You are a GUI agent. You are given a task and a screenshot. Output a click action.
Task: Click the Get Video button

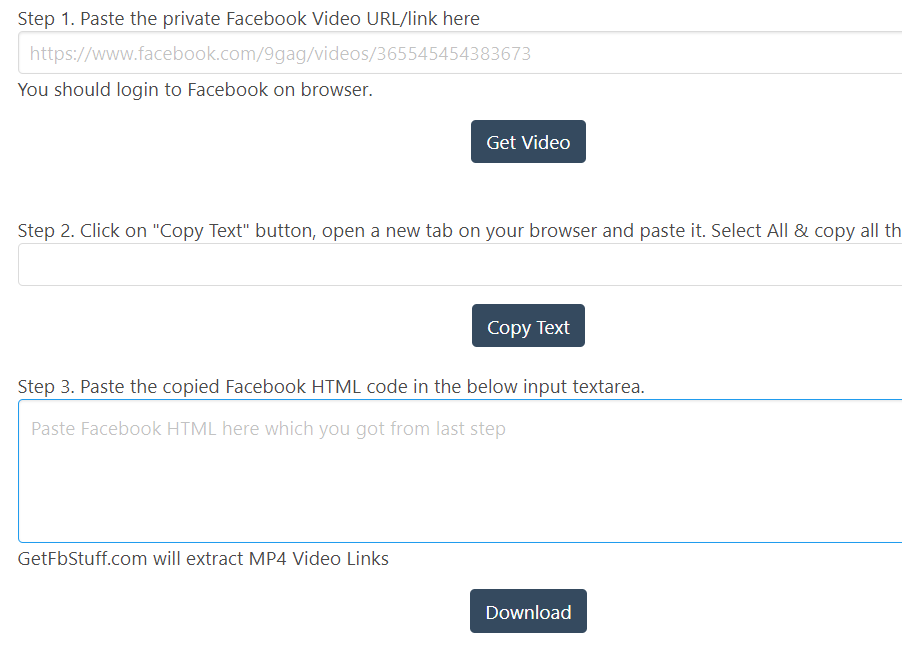[x=528, y=142]
